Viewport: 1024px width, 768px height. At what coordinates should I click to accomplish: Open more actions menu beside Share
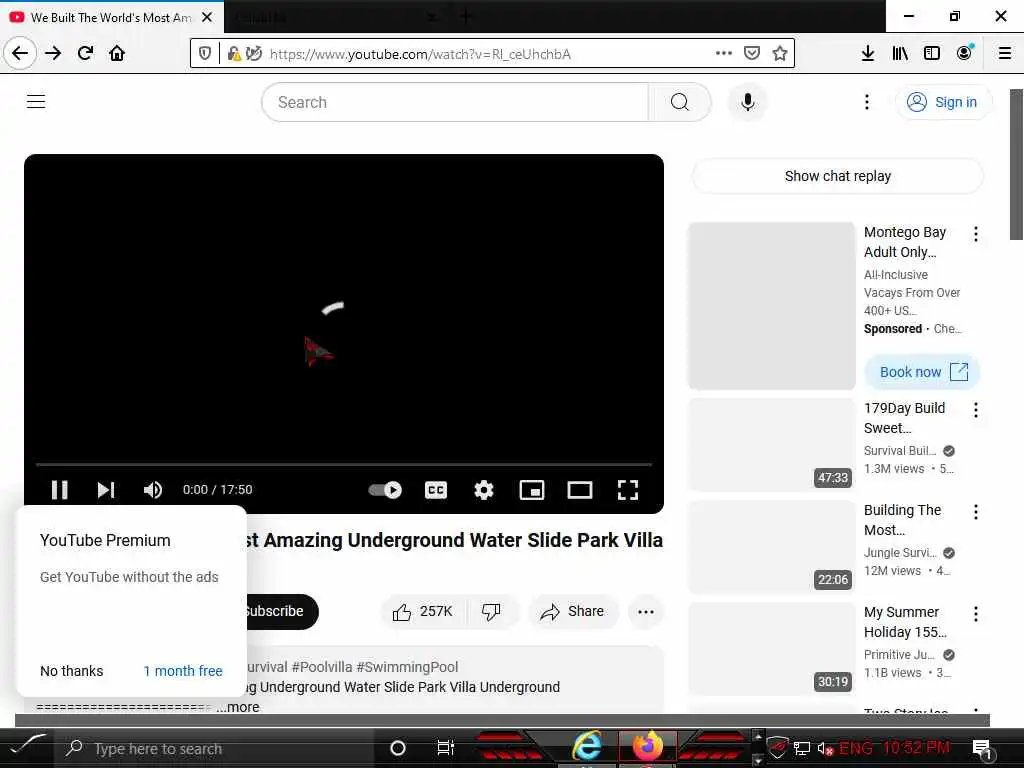pos(646,612)
